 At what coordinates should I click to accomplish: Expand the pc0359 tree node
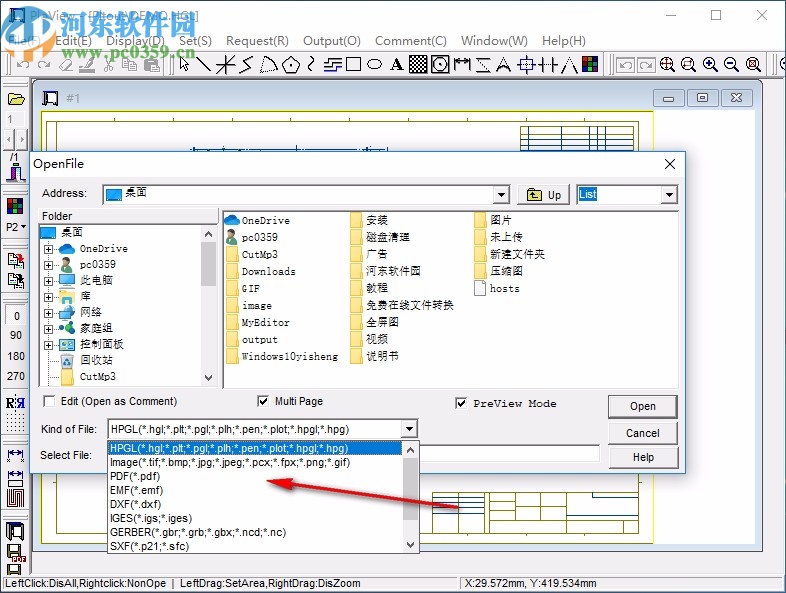tap(48, 265)
